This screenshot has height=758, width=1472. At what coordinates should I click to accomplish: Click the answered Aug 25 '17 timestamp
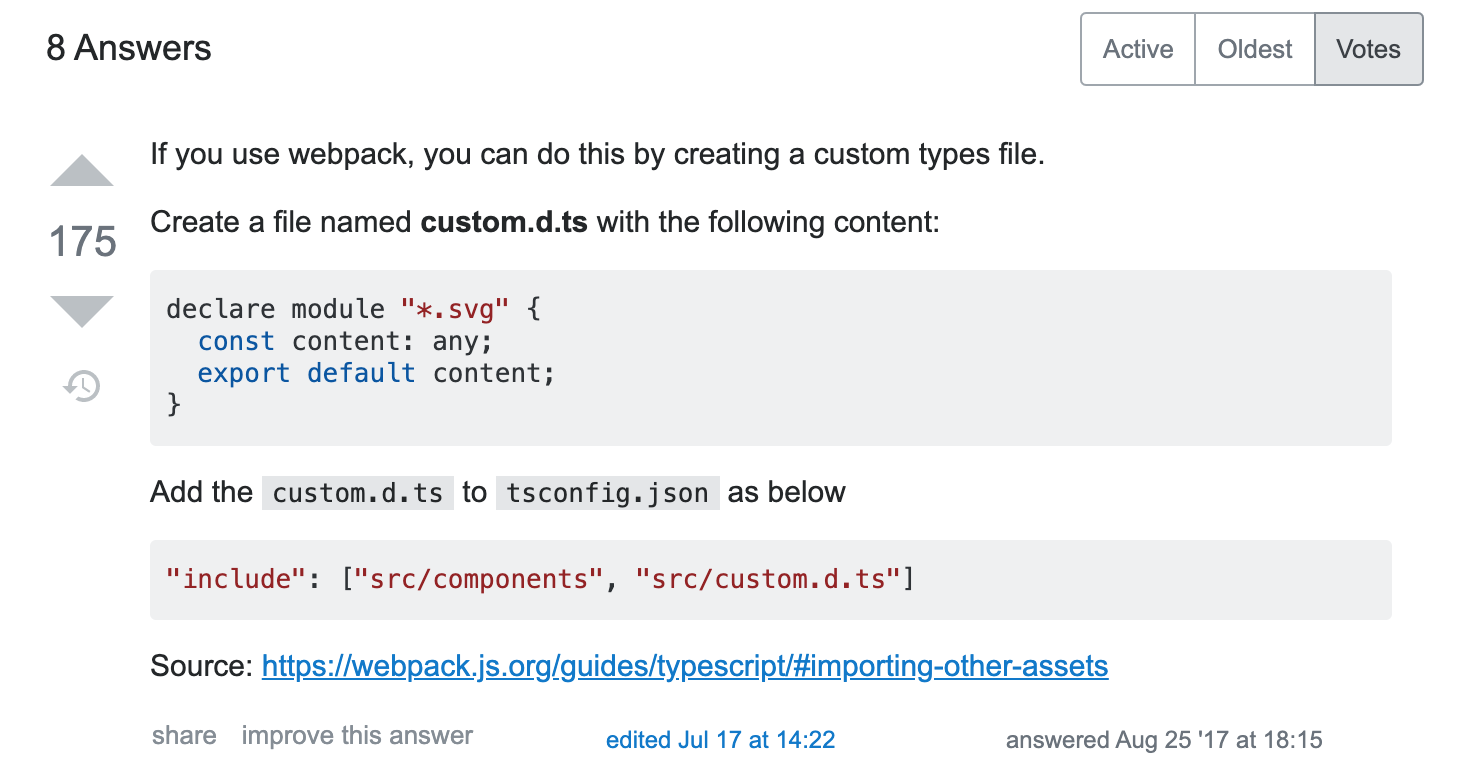(x=1164, y=740)
